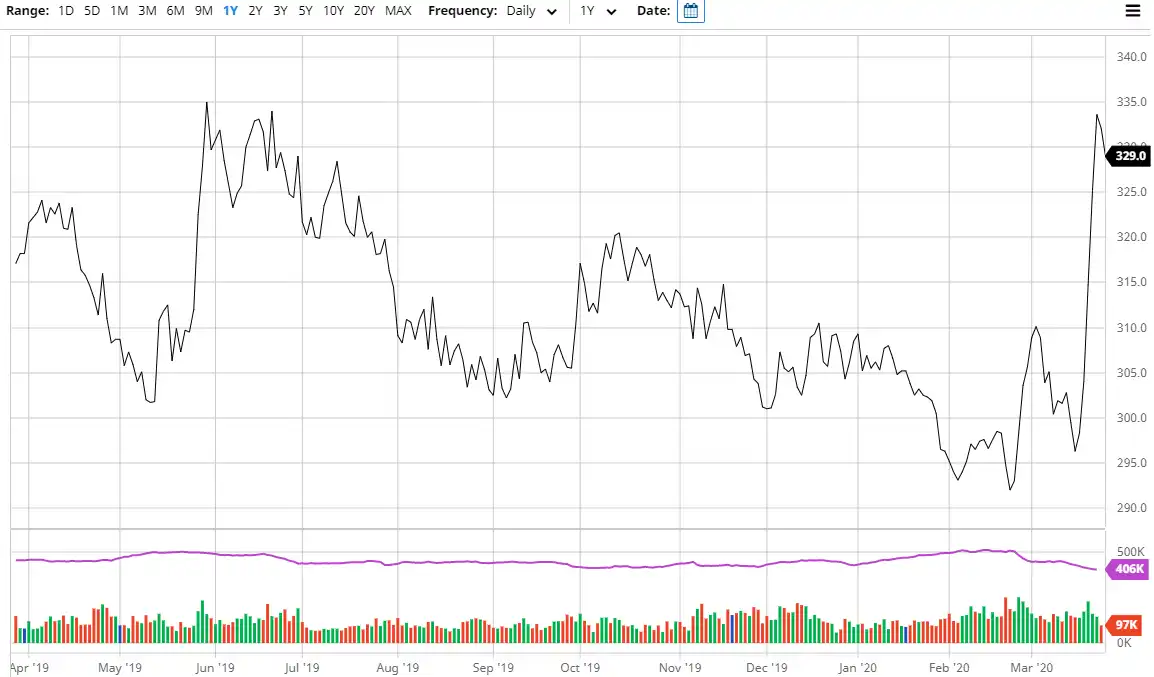Click the 290.0 price axis label
The width and height of the screenshot is (1154, 677).
point(1131,508)
